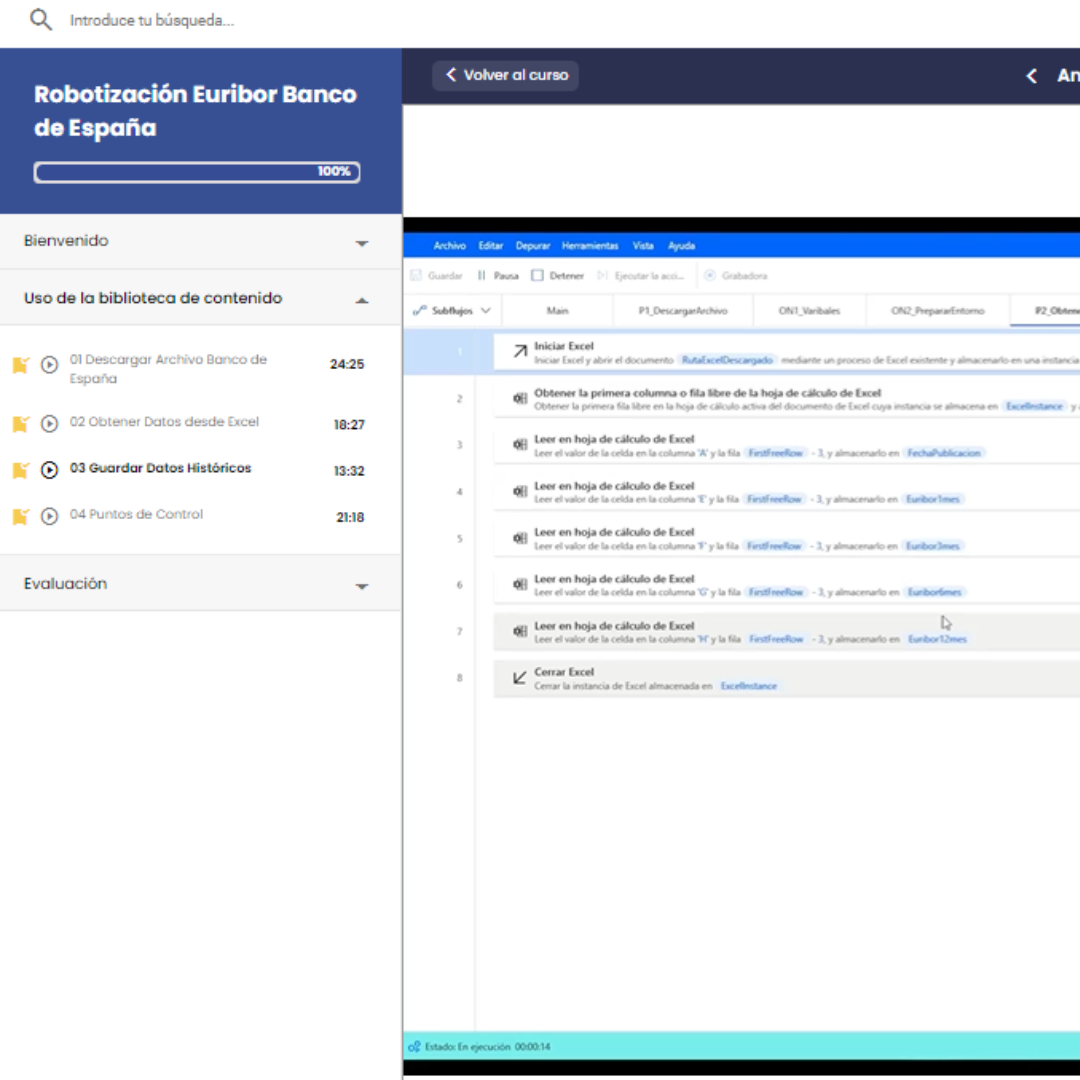The image size is (1080, 1080).
Task: Click play icon for lesson 01
Action: (x=49, y=364)
